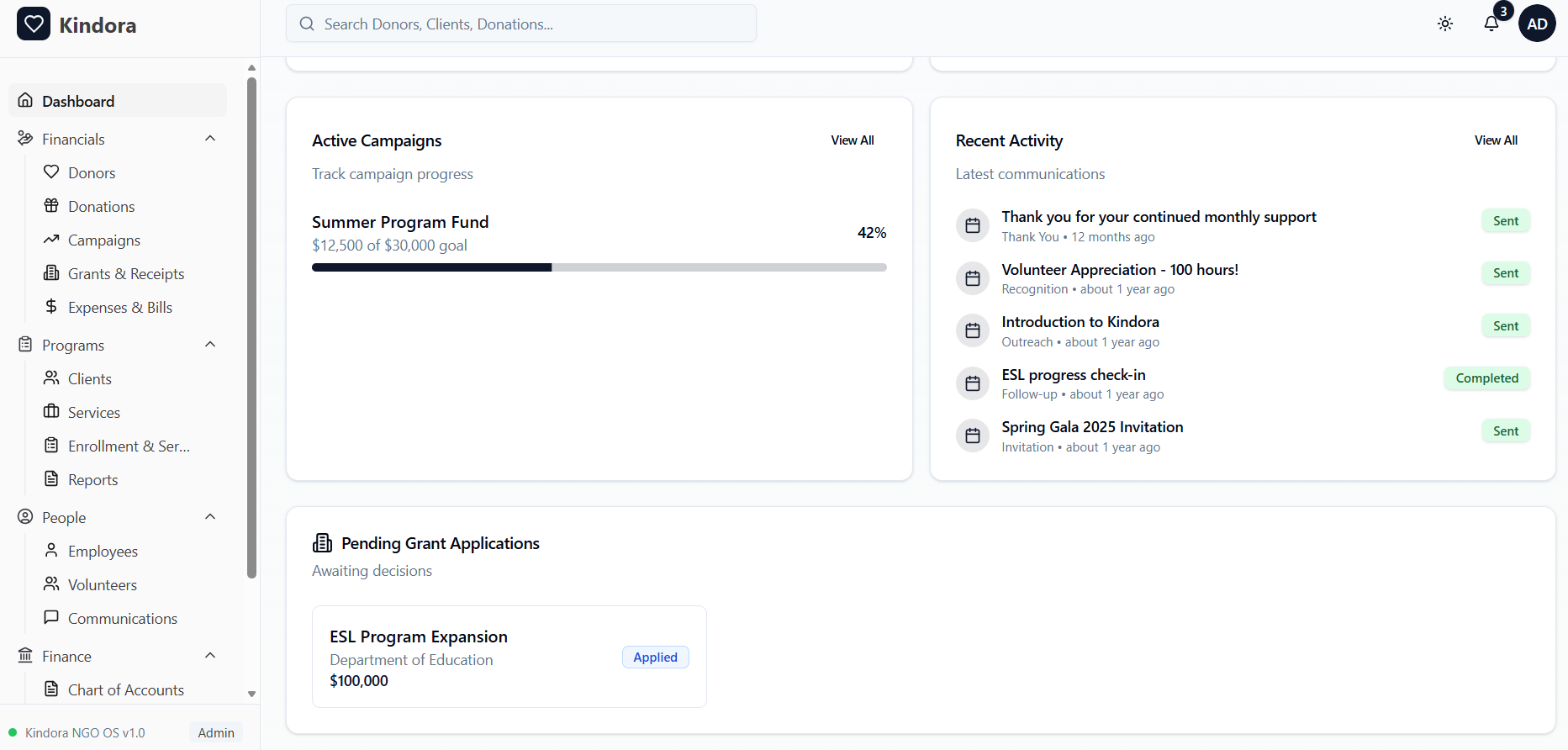
Task: Click the Grants & Receipts document icon
Action: coord(51,272)
